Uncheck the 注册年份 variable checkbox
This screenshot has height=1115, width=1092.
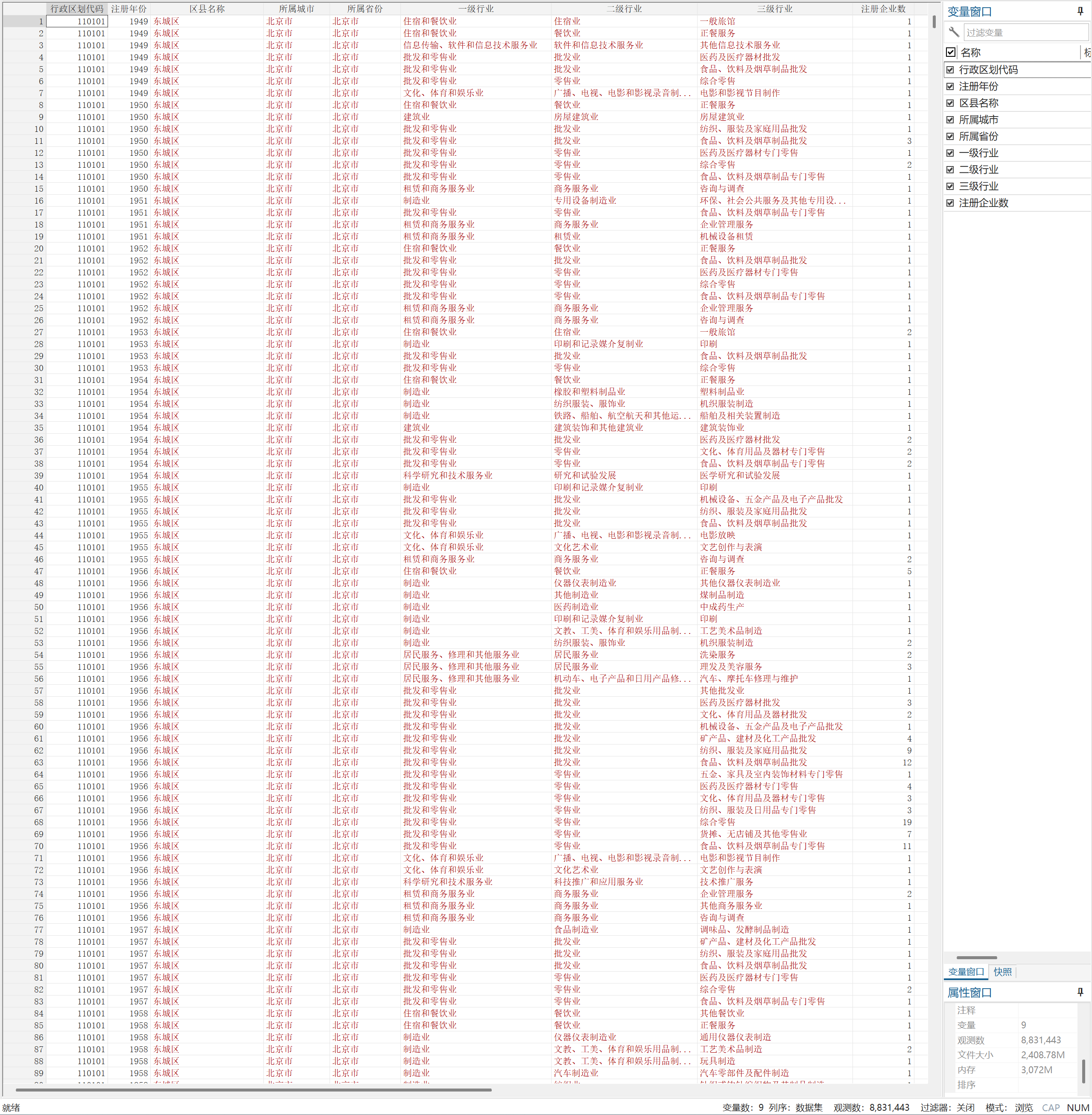pos(950,87)
